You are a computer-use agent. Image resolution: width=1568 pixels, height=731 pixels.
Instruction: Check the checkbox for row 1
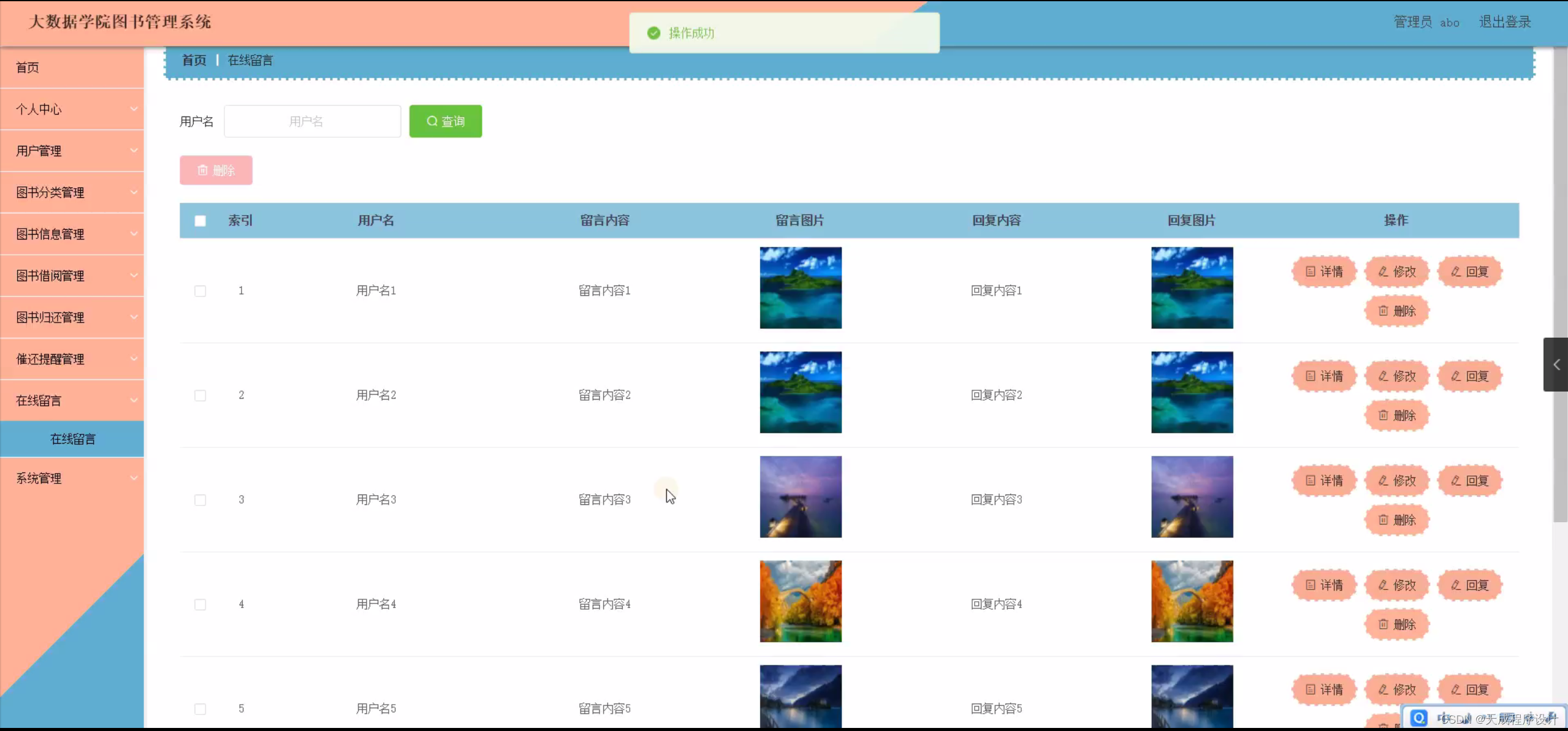[x=200, y=291]
